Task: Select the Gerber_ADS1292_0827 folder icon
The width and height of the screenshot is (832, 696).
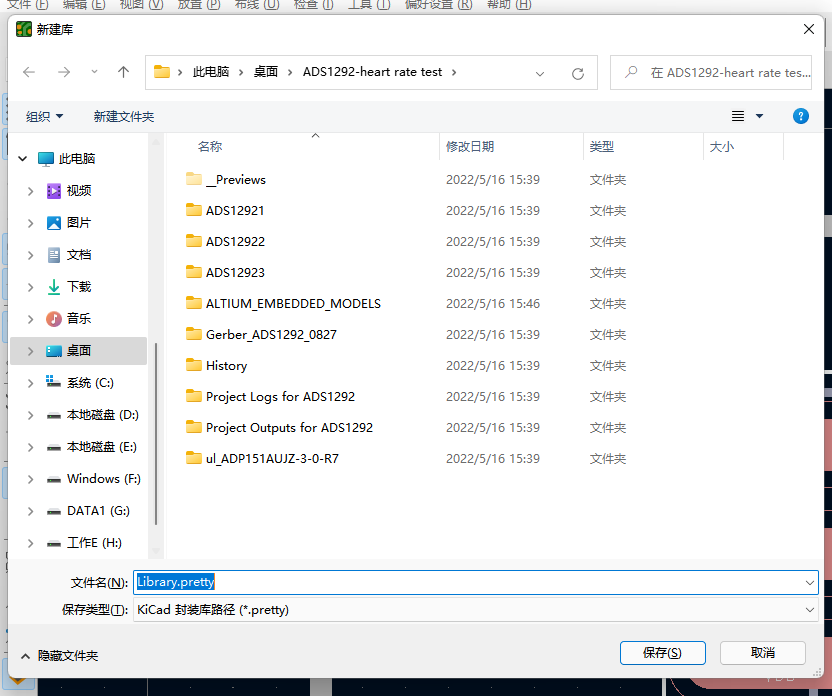Action: point(194,334)
